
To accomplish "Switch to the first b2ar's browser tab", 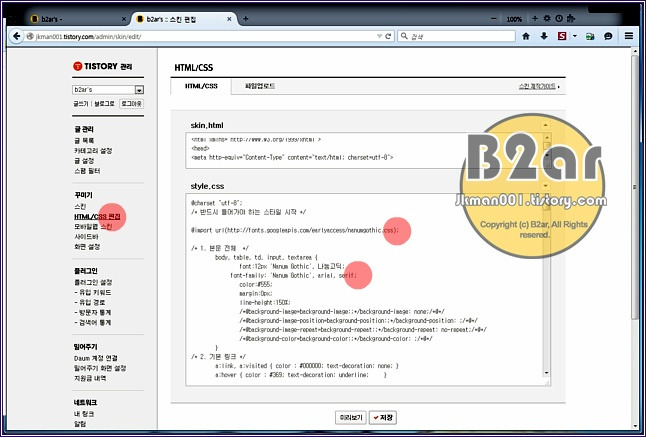I will point(77,19).
